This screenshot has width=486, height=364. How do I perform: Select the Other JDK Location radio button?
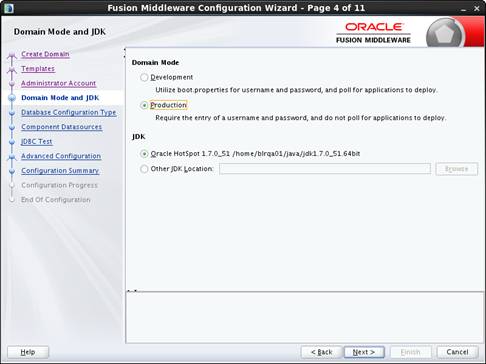coord(144,169)
